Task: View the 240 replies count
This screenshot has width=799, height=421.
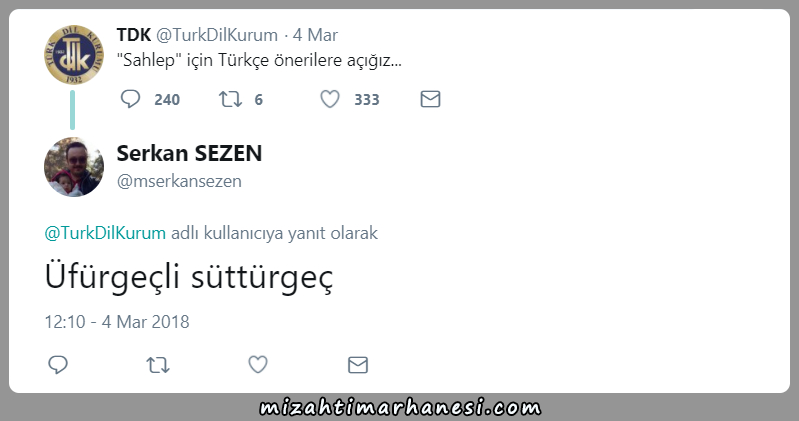Action: (167, 99)
